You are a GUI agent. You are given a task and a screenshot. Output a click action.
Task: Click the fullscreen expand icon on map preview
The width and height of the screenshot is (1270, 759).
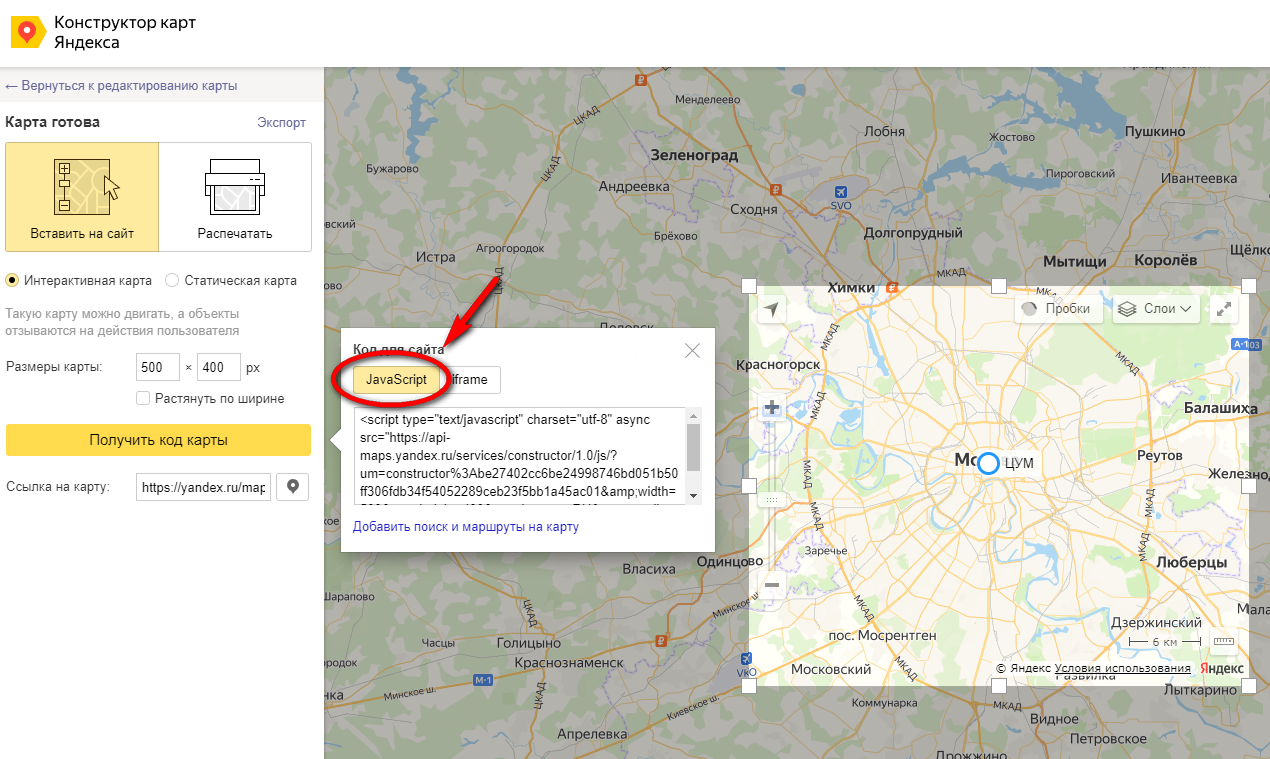click(x=1224, y=309)
